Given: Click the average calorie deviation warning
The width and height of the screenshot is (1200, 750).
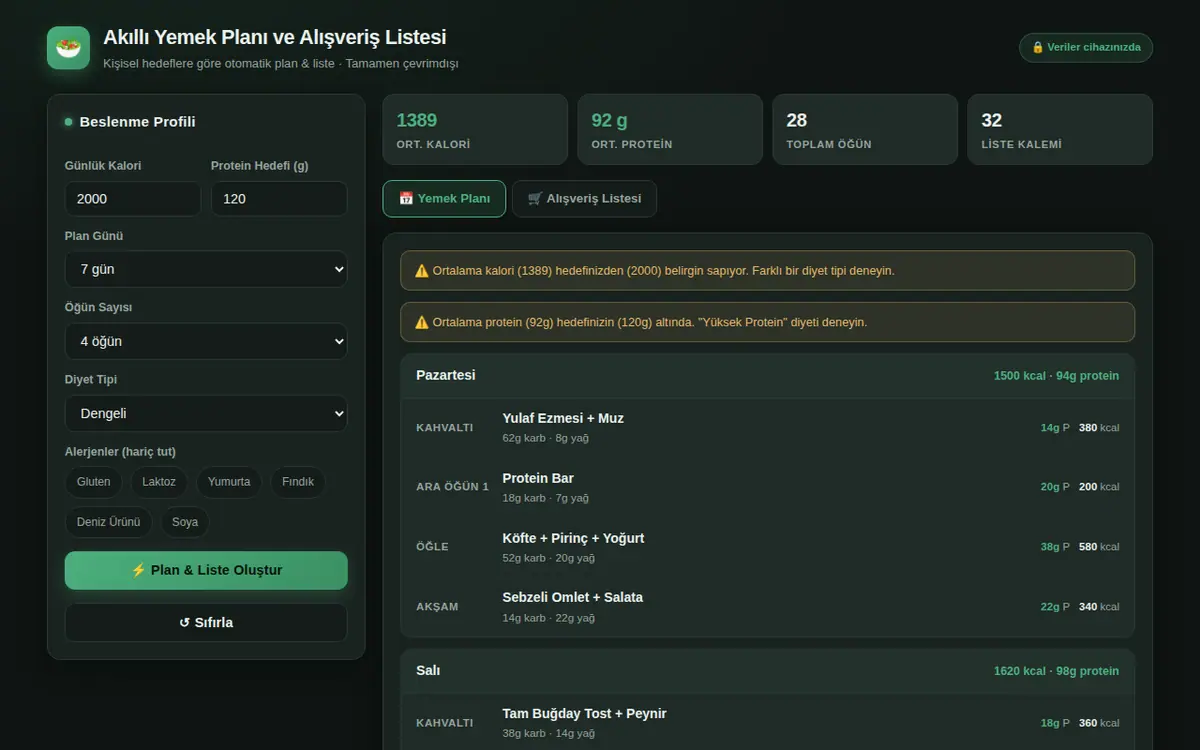Looking at the screenshot, I should (768, 270).
